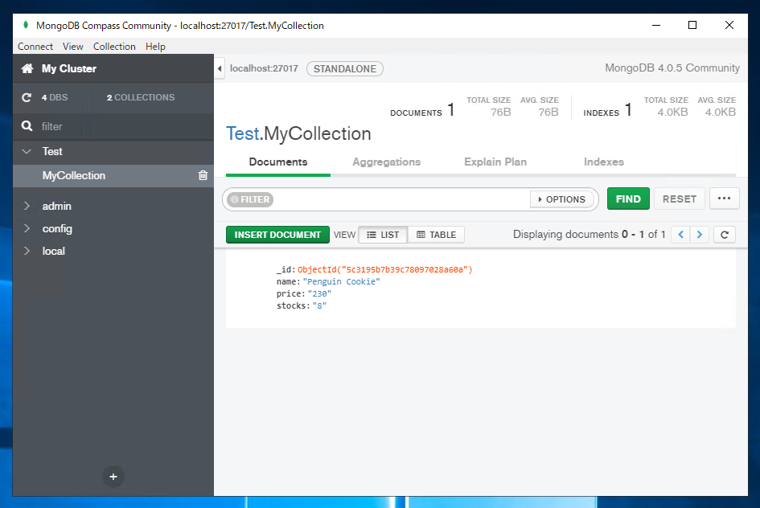Viewport: 760px width, 508px height.
Task: Switch to TABLE view
Action: pyautogui.click(x=436, y=235)
